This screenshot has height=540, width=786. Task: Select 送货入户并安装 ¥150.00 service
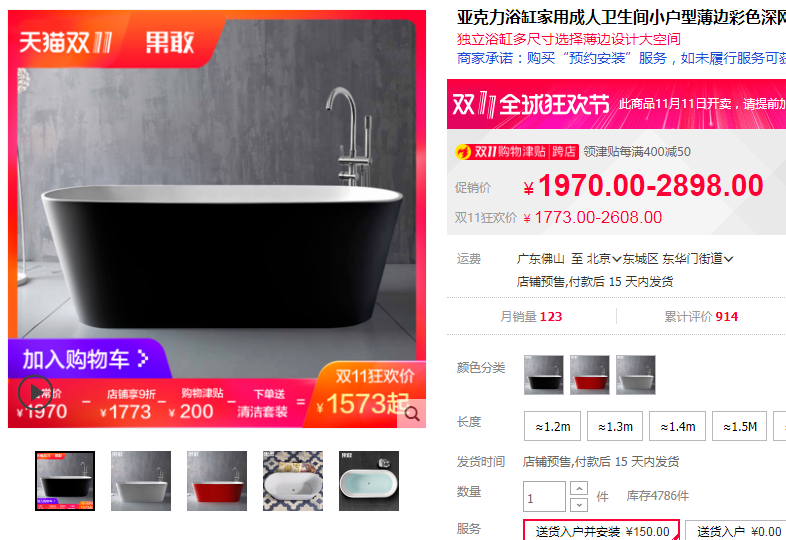click(602, 531)
